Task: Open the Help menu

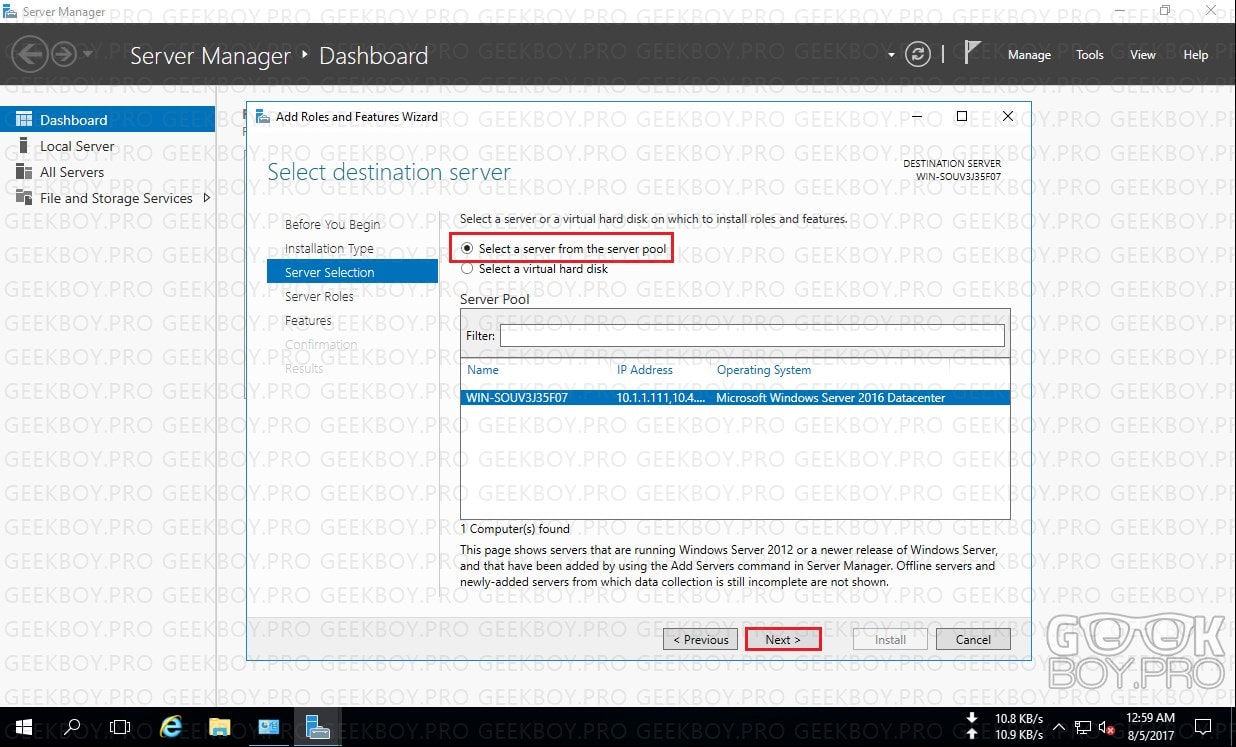Action: (x=1196, y=55)
